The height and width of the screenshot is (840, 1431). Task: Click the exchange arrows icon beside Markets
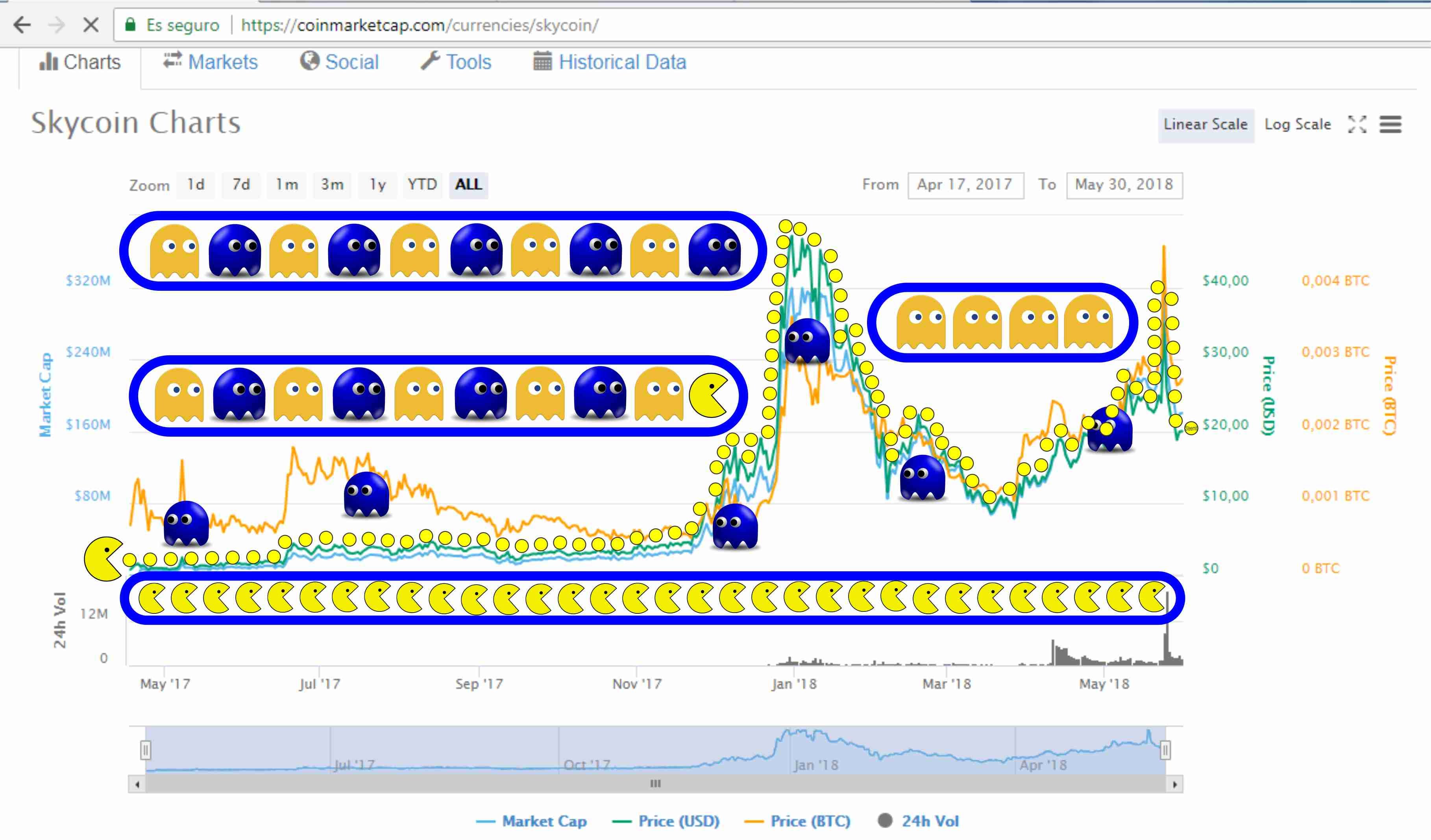[x=173, y=60]
